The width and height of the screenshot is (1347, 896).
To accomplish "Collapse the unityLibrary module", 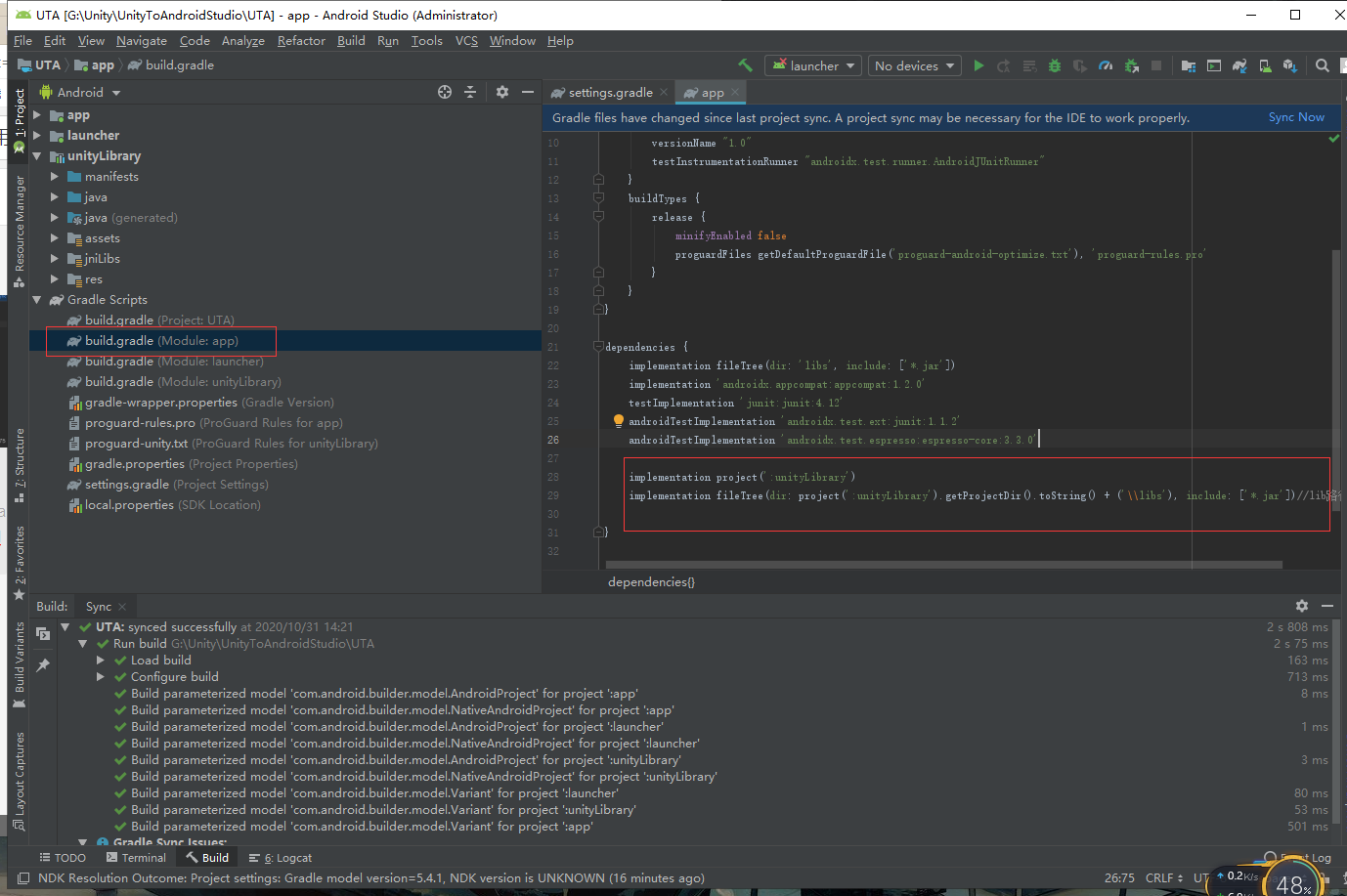I will 38,156.
